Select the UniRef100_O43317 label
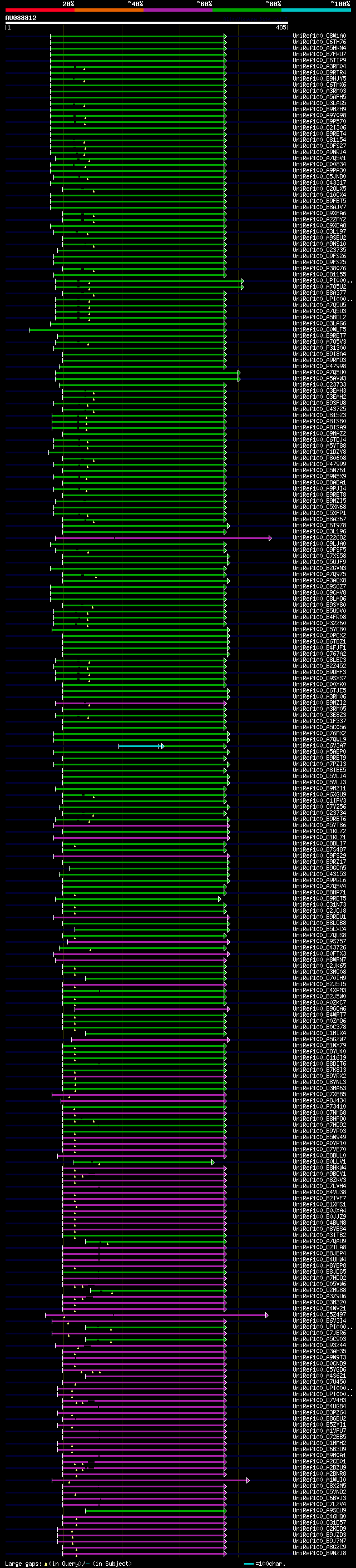Viewport: 356px width, 1568px height. pyautogui.click(x=319, y=182)
